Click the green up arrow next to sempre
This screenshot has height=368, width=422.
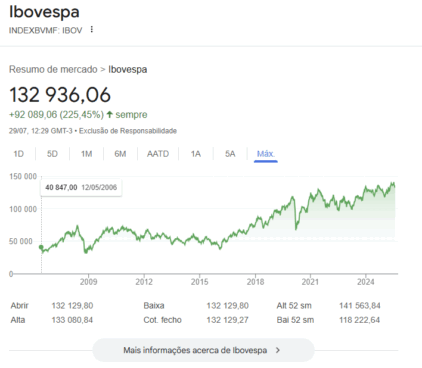109,115
